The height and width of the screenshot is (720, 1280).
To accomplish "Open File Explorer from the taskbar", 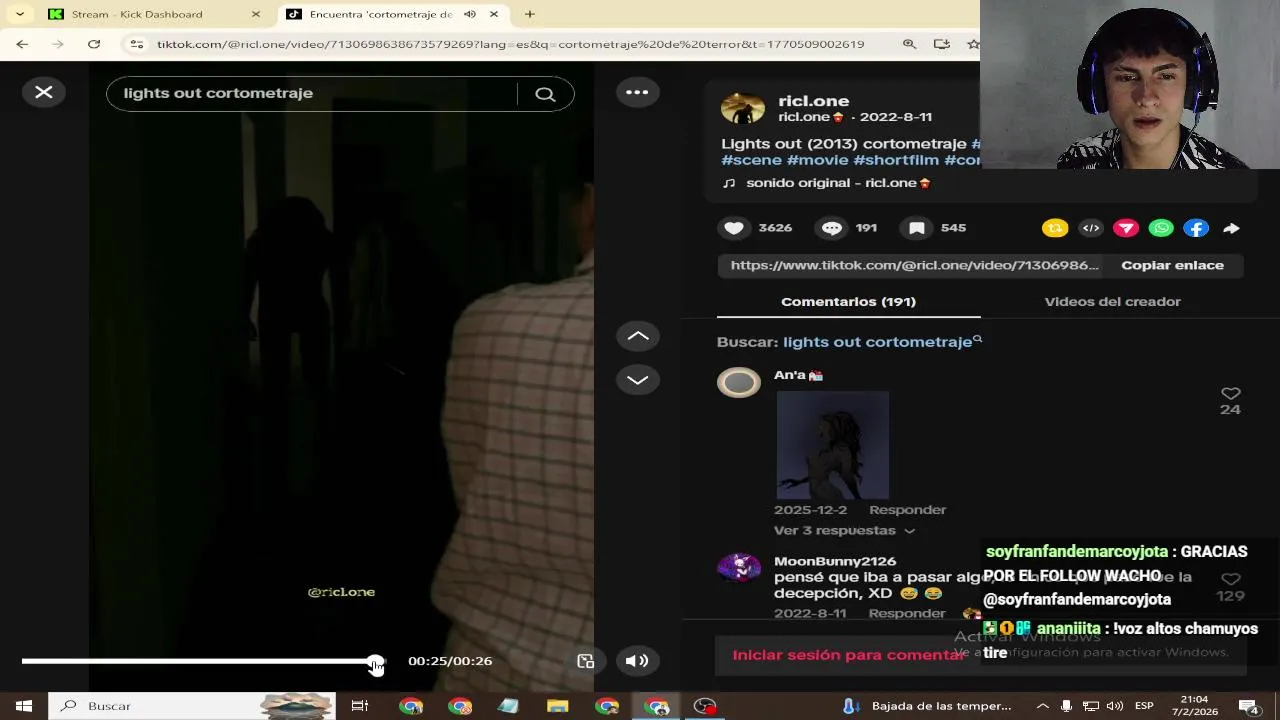I will point(558,706).
